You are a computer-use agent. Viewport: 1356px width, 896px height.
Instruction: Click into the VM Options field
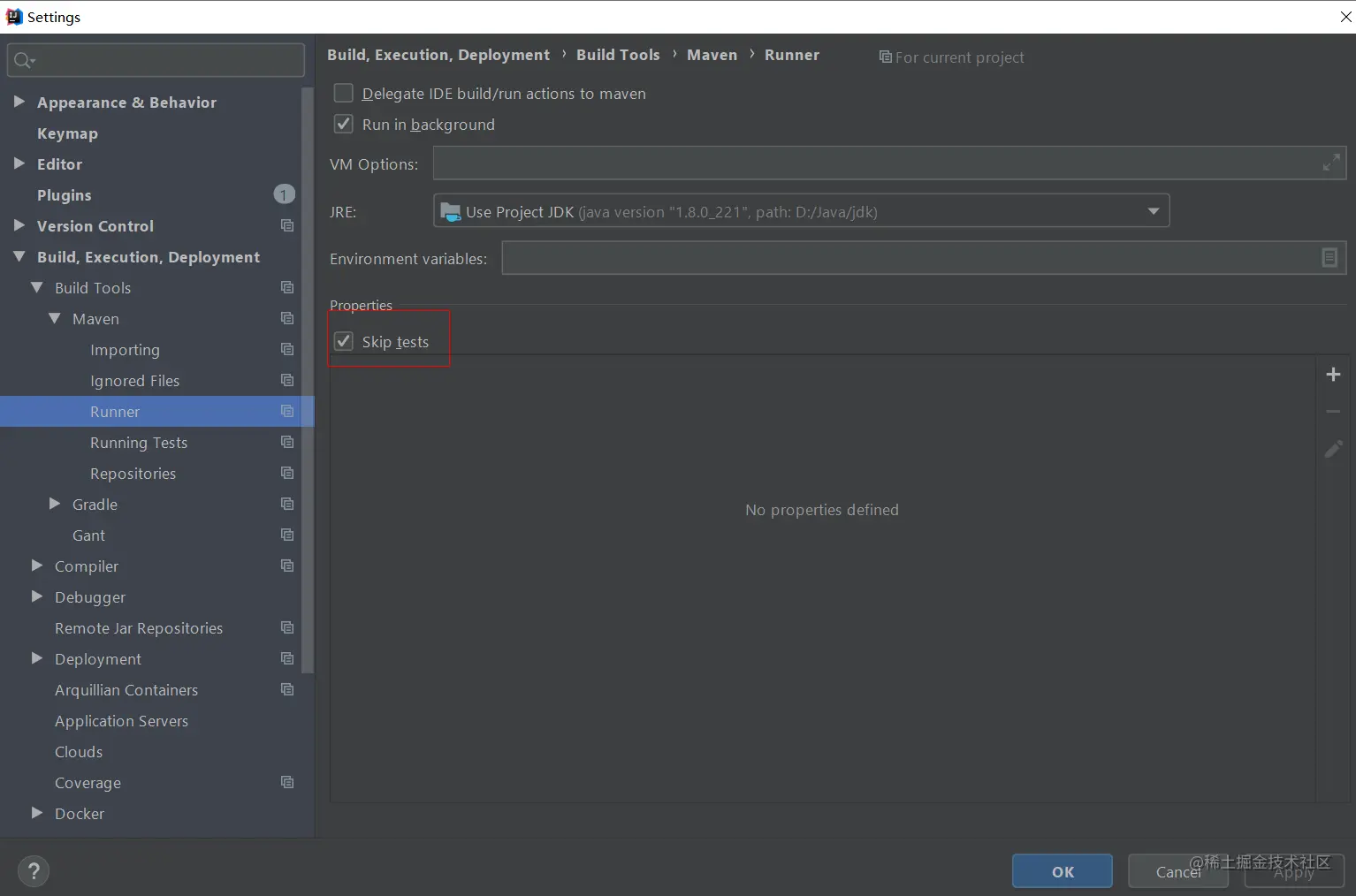(889, 163)
